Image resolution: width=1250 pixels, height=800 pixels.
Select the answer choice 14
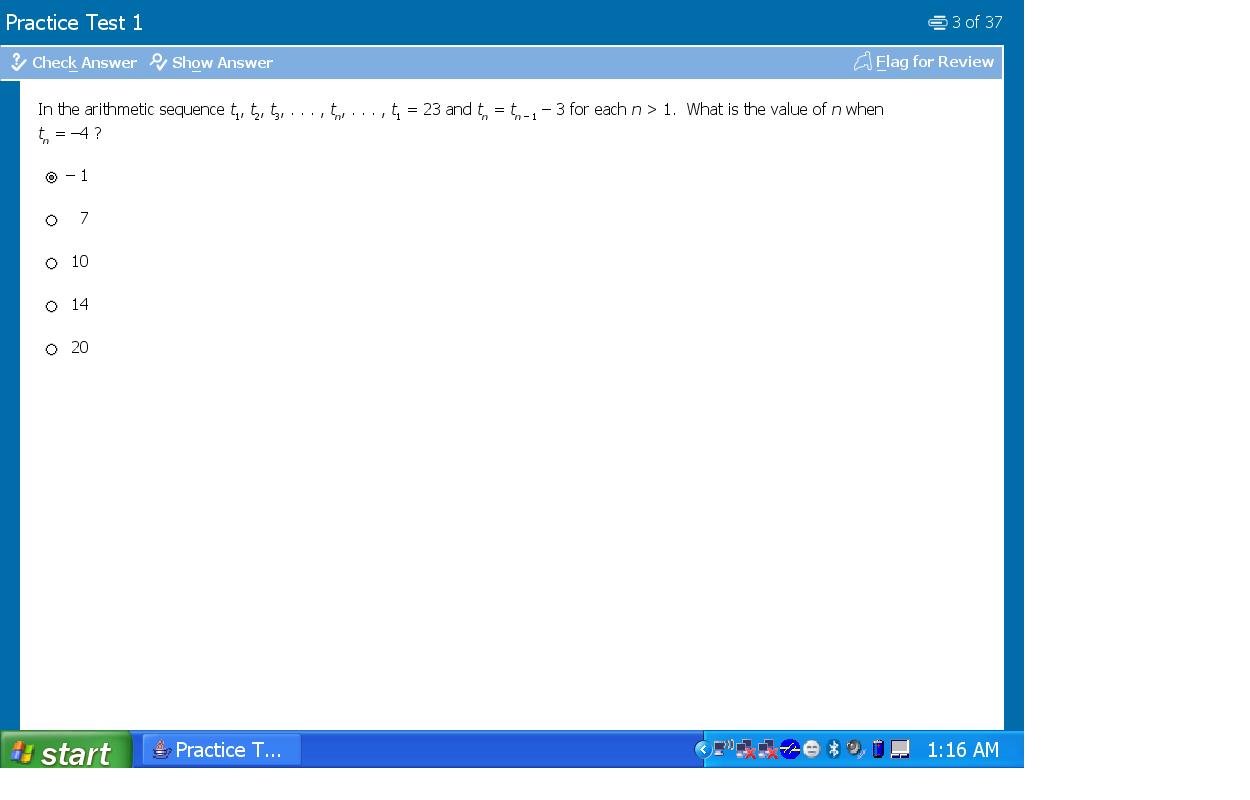(52, 306)
